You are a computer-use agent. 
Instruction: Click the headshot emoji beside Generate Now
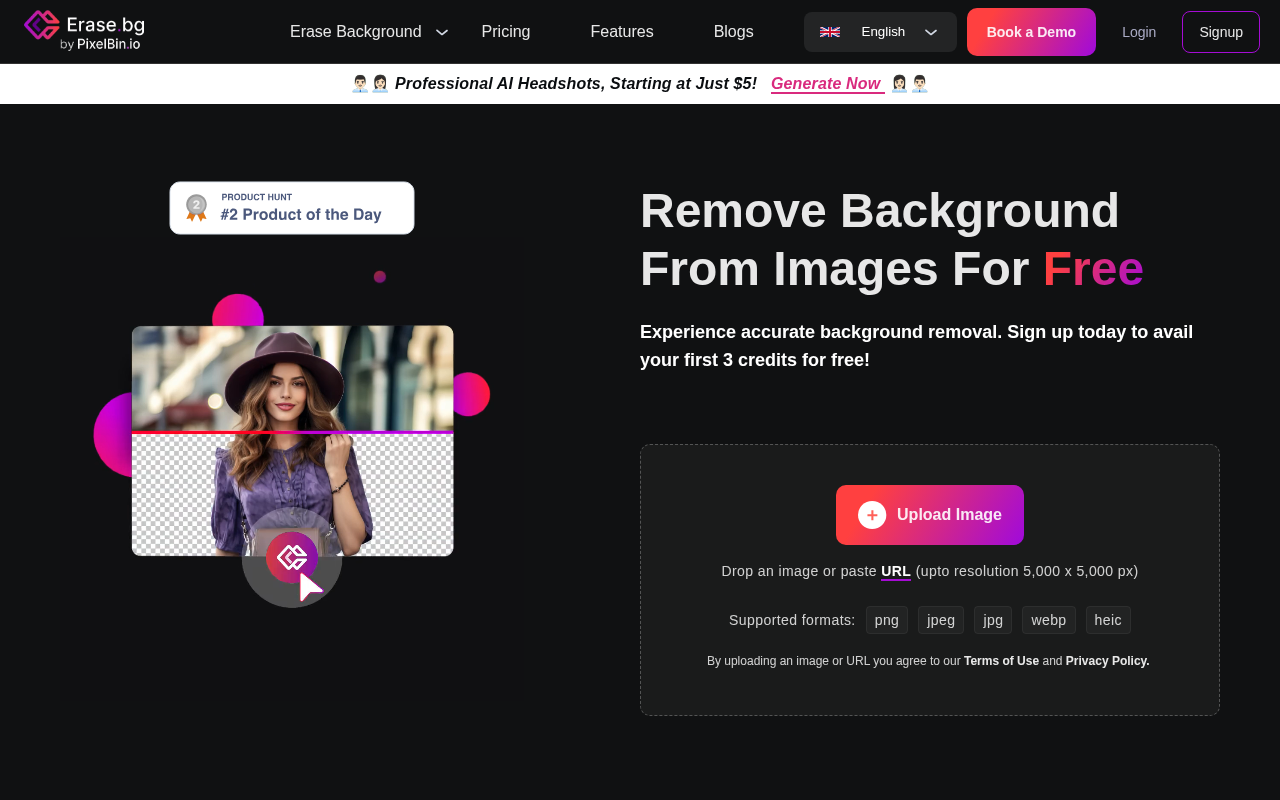click(898, 83)
